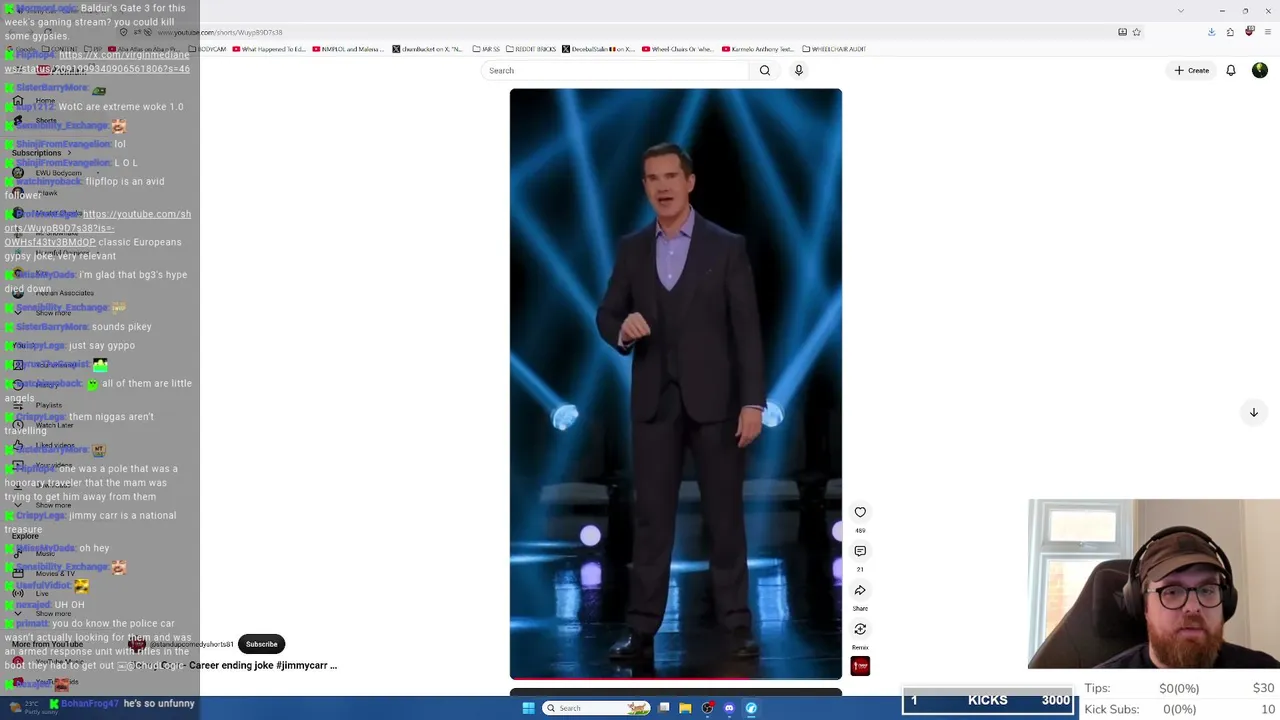Click the Share arrow icon
Viewport: 1280px width, 720px height.
[x=860, y=590]
